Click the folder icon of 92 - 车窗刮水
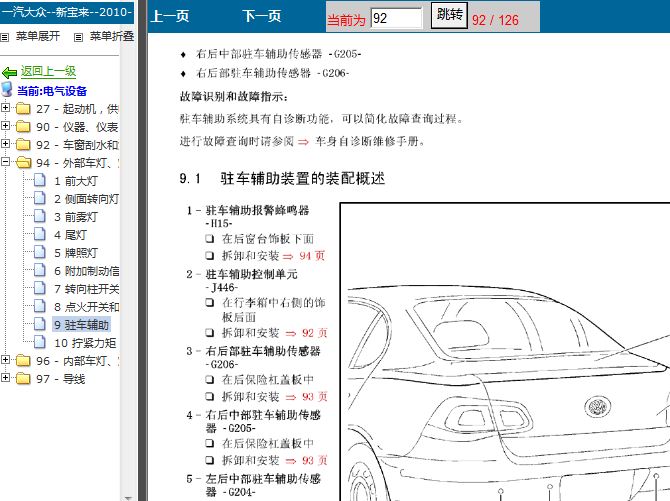The width and height of the screenshot is (670, 501). pos(23,144)
